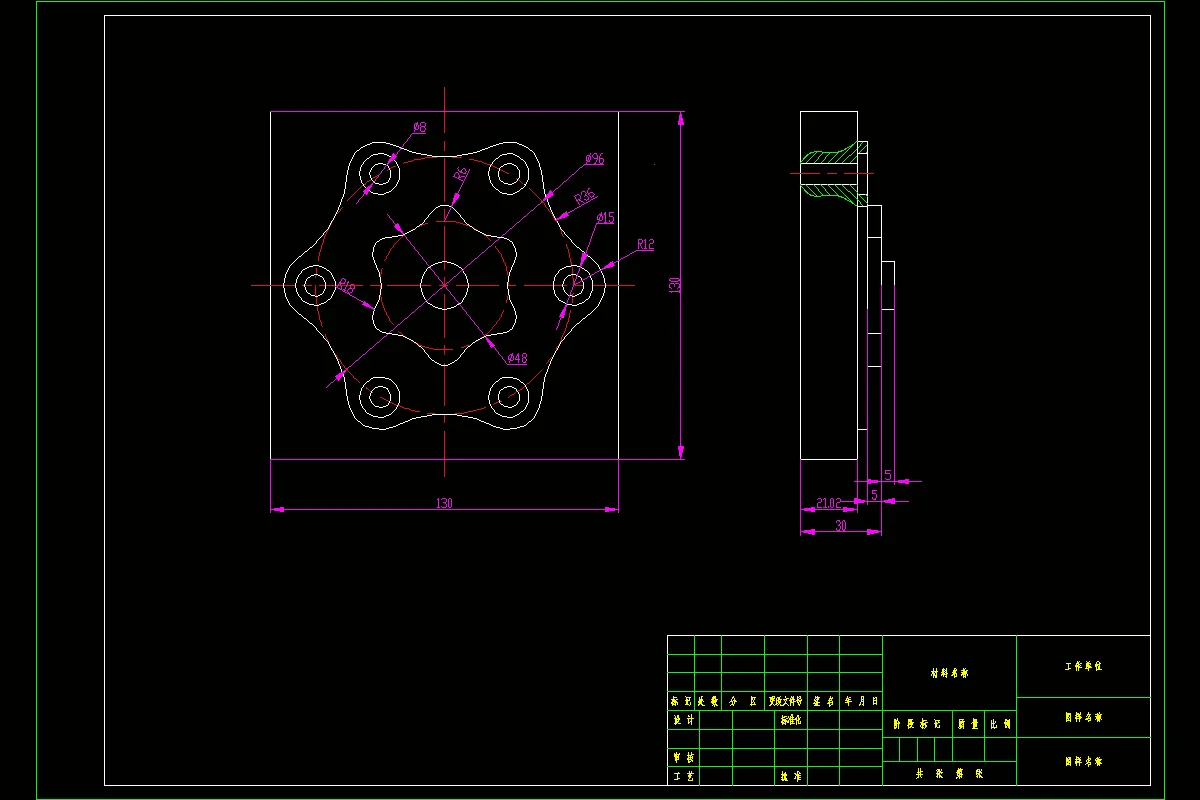The width and height of the screenshot is (1200, 800).
Task: Click the 批准 label in title block
Action: click(x=790, y=776)
